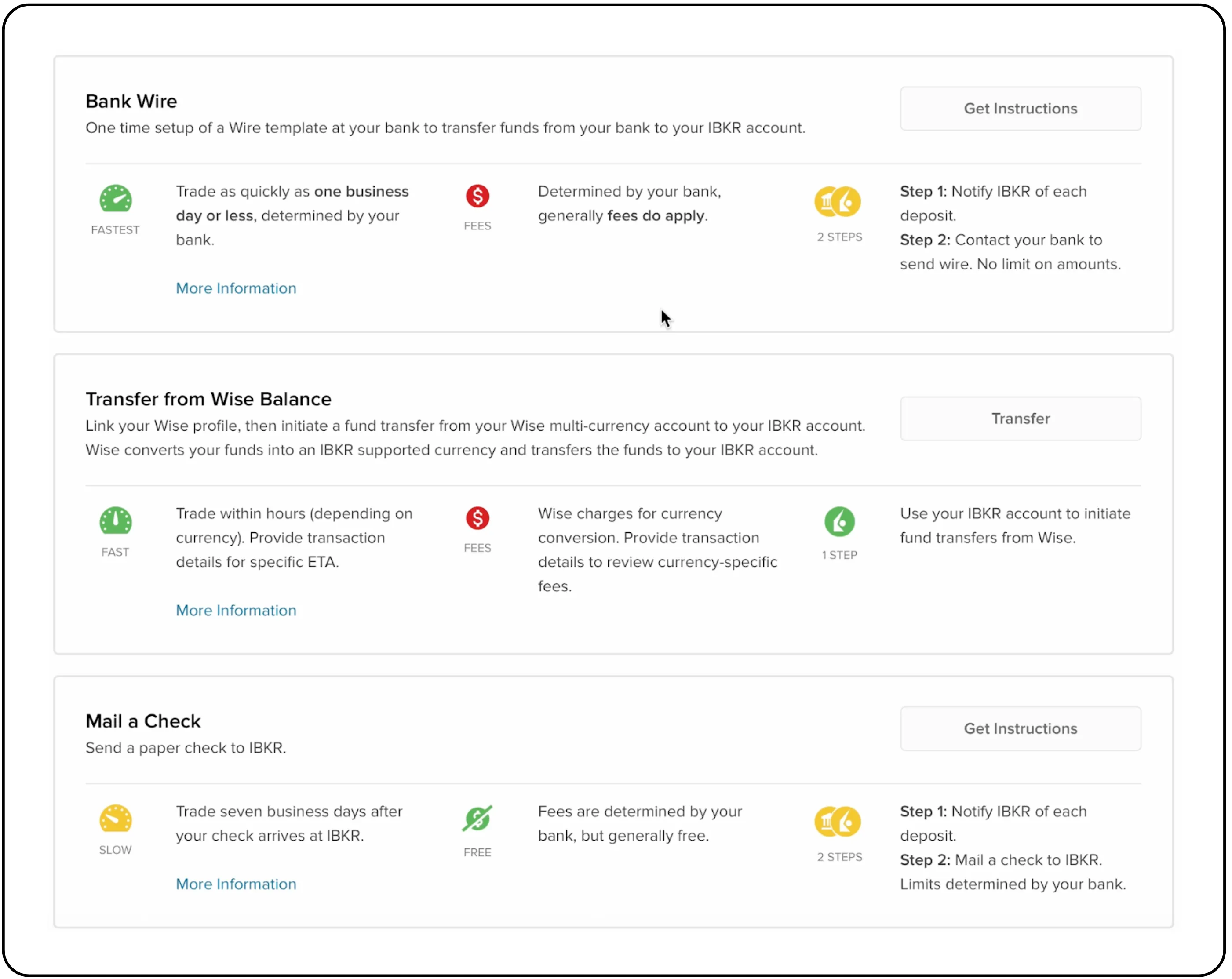Click Bank Wire red dollar FEES icon
Viewport: 1232px width, 979px height.
pyautogui.click(x=477, y=196)
